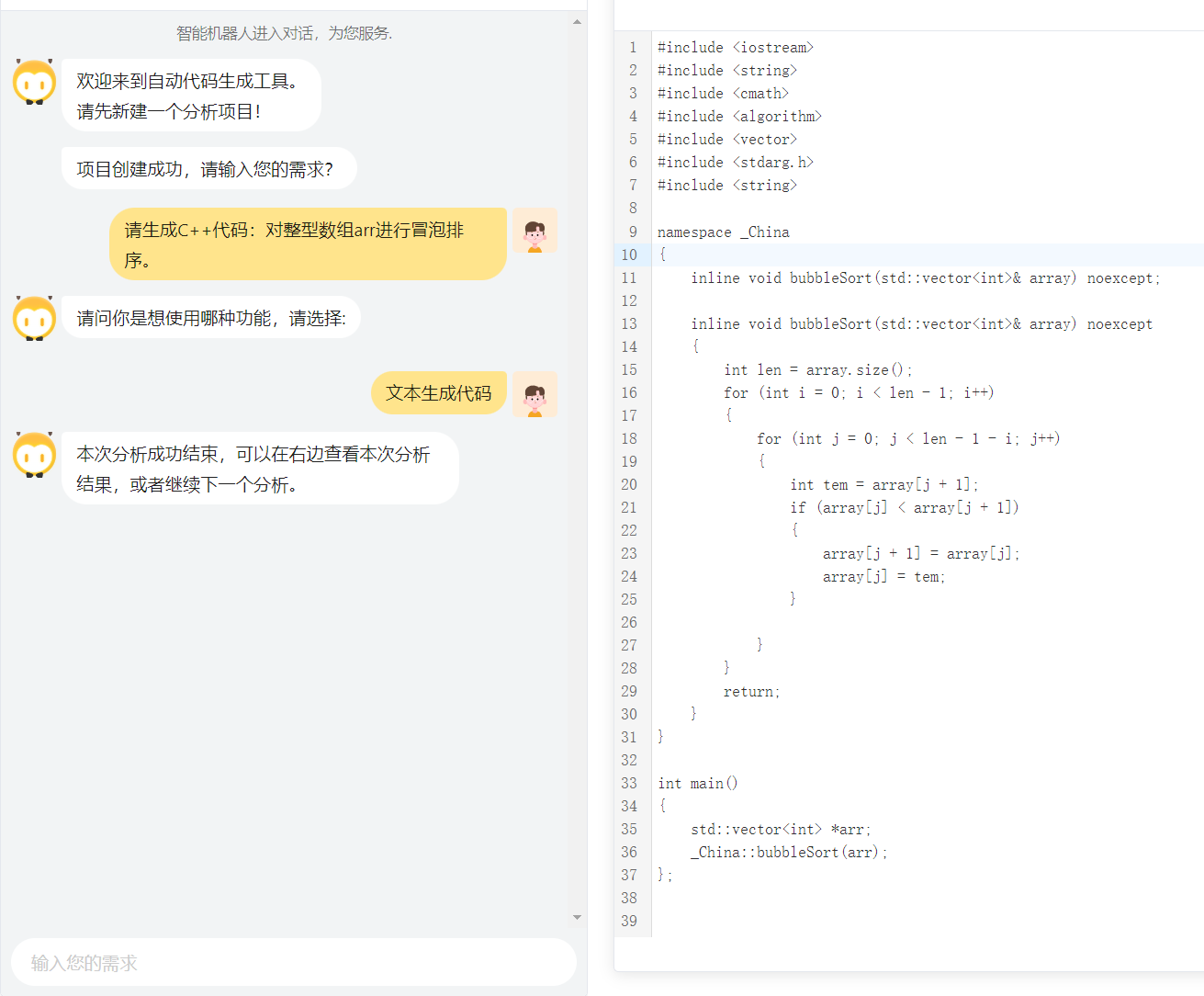This screenshot has height=996, width=1204.
Task: Click line number 10 in the code gutter
Action: (x=629, y=255)
